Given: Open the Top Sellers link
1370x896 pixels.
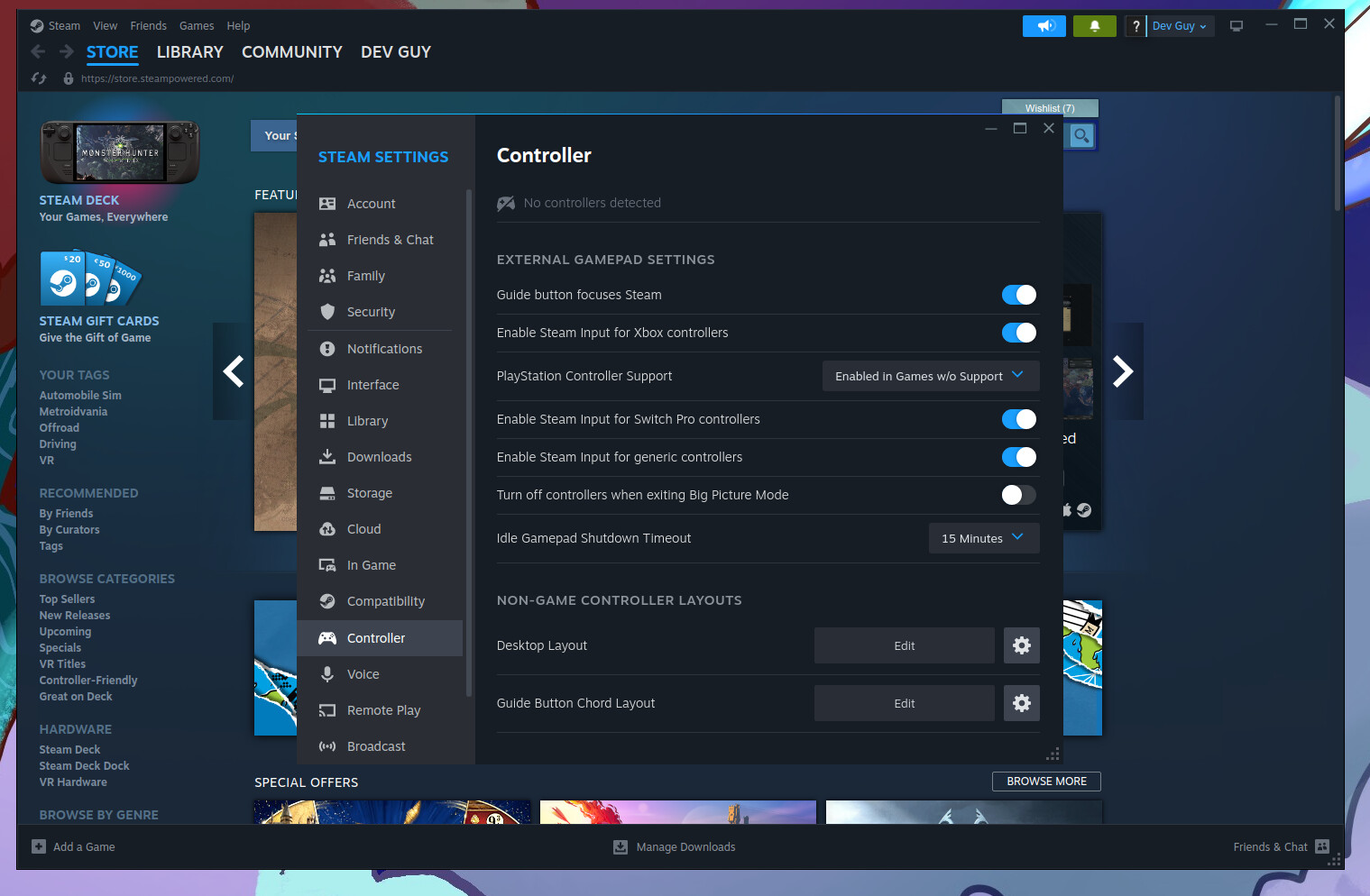Looking at the screenshot, I should (x=67, y=599).
